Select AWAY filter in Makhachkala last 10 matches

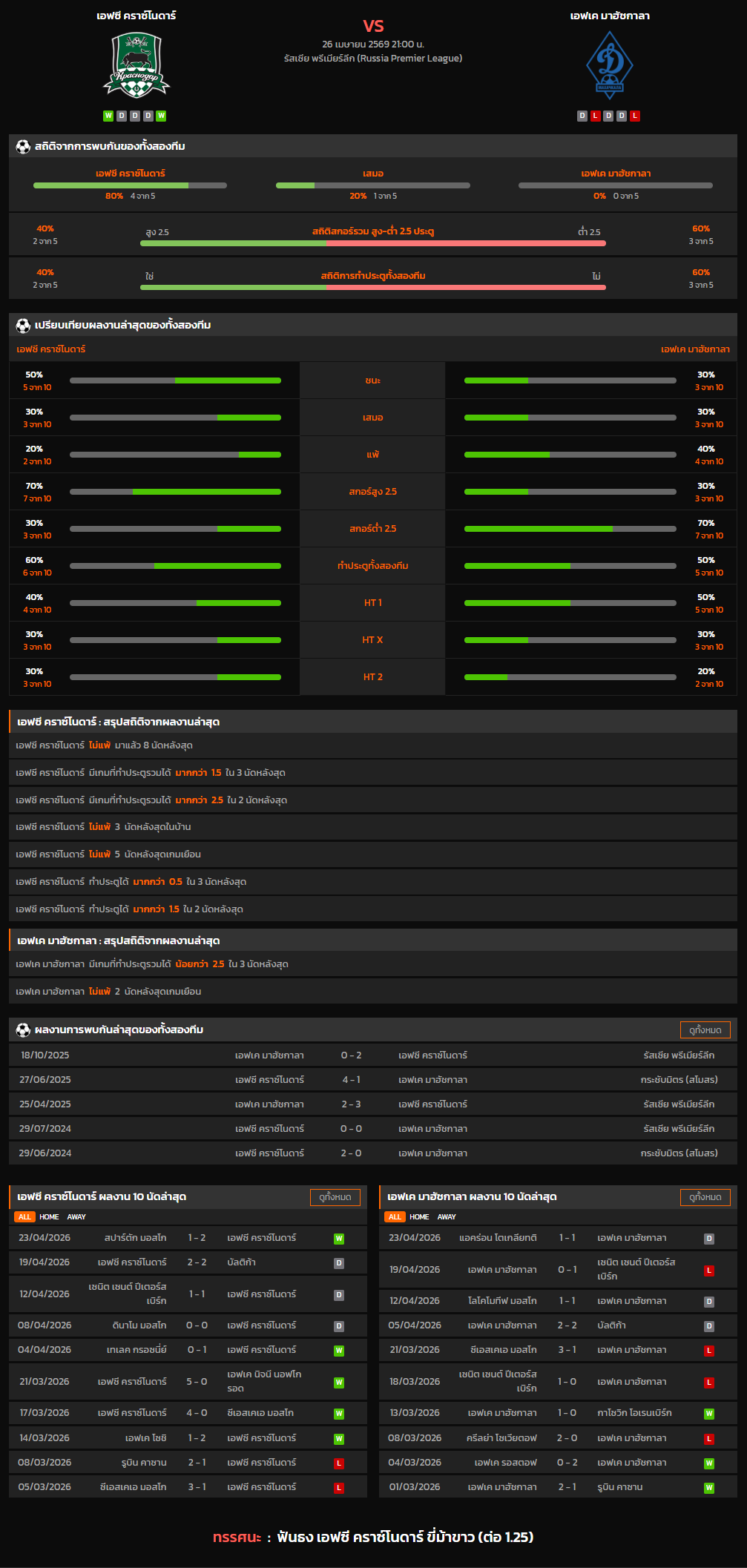click(447, 1217)
